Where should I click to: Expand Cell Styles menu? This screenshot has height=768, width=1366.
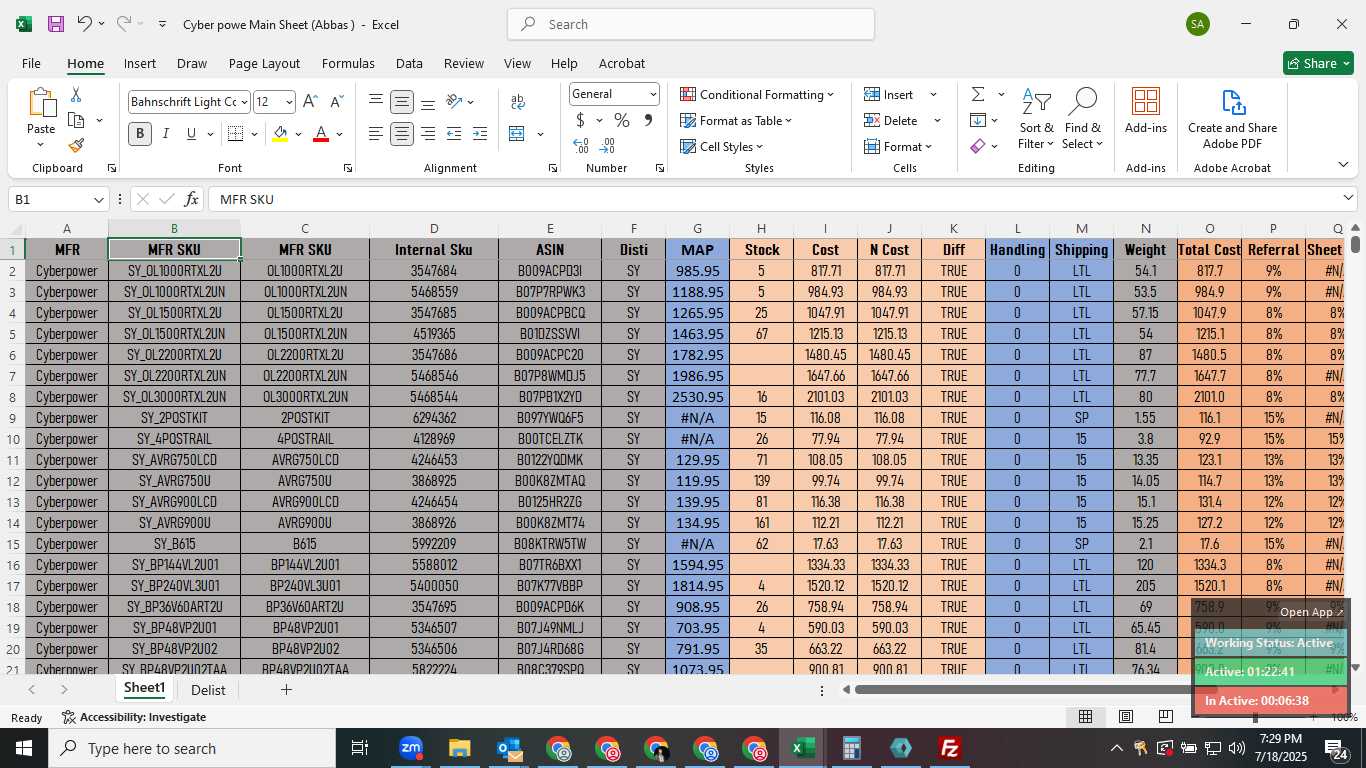722,146
